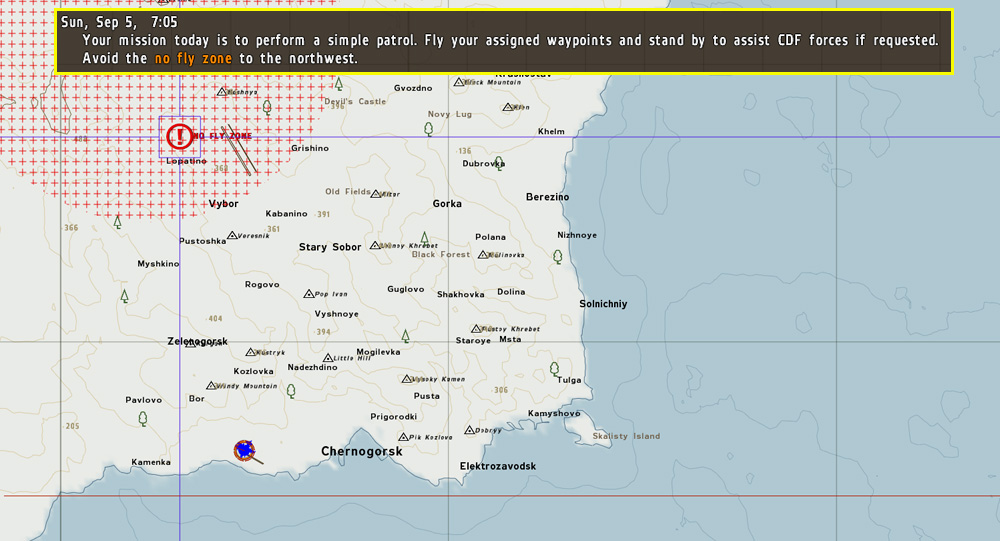
Task: Click the Old Fields area label
Action: (x=348, y=191)
